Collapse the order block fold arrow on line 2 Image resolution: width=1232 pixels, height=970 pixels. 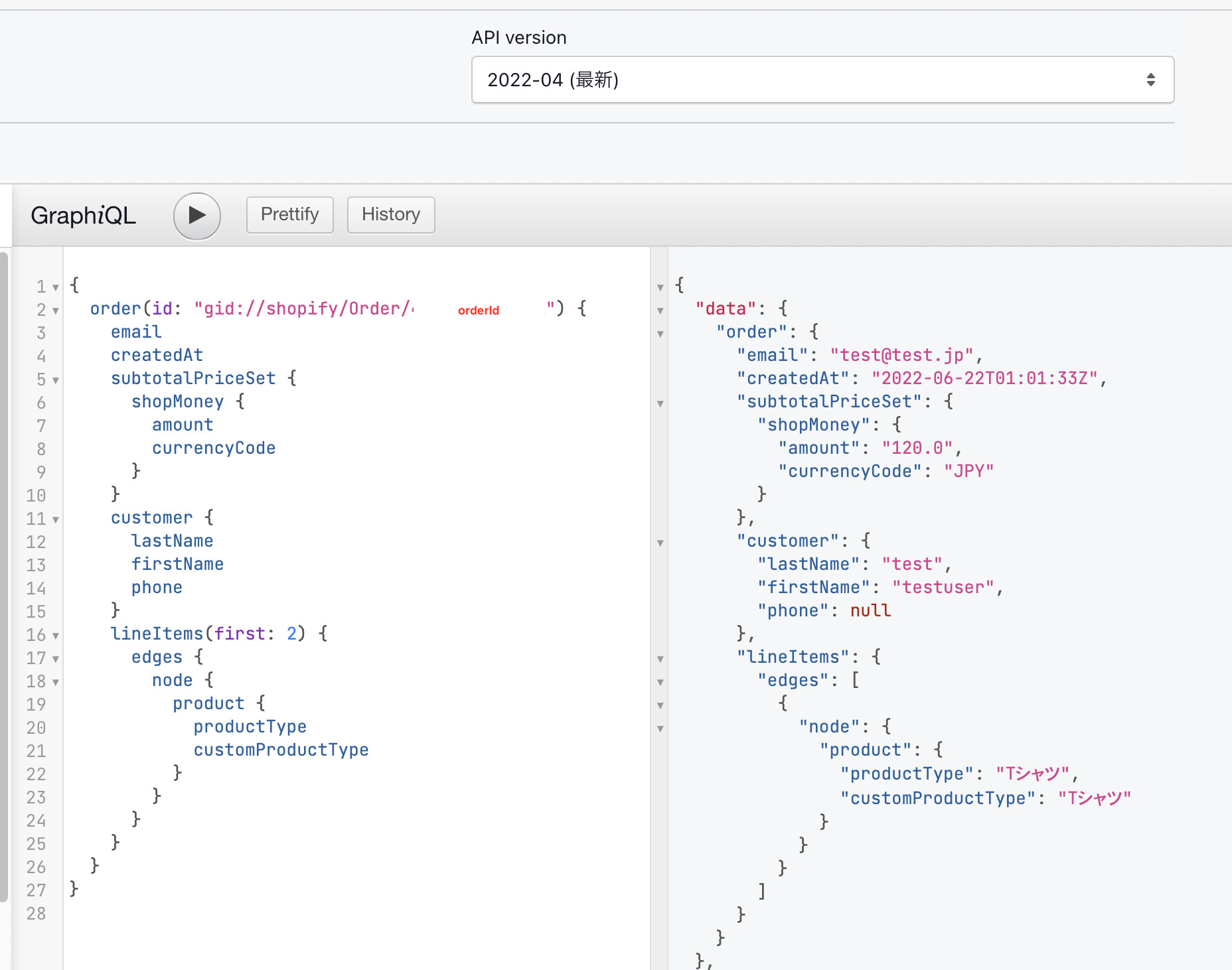click(56, 311)
